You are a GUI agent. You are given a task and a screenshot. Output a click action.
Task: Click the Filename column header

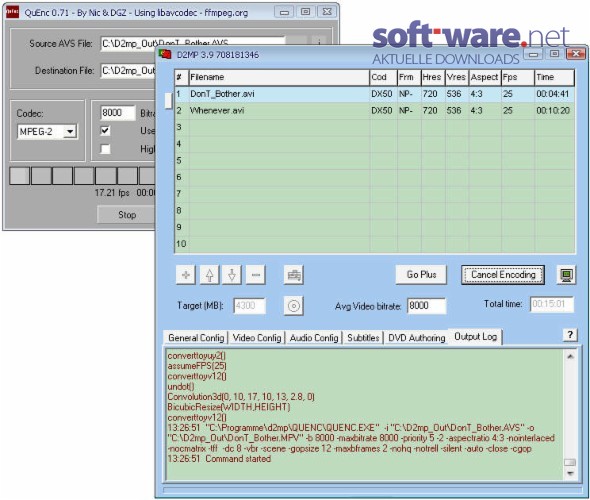click(x=279, y=78)
